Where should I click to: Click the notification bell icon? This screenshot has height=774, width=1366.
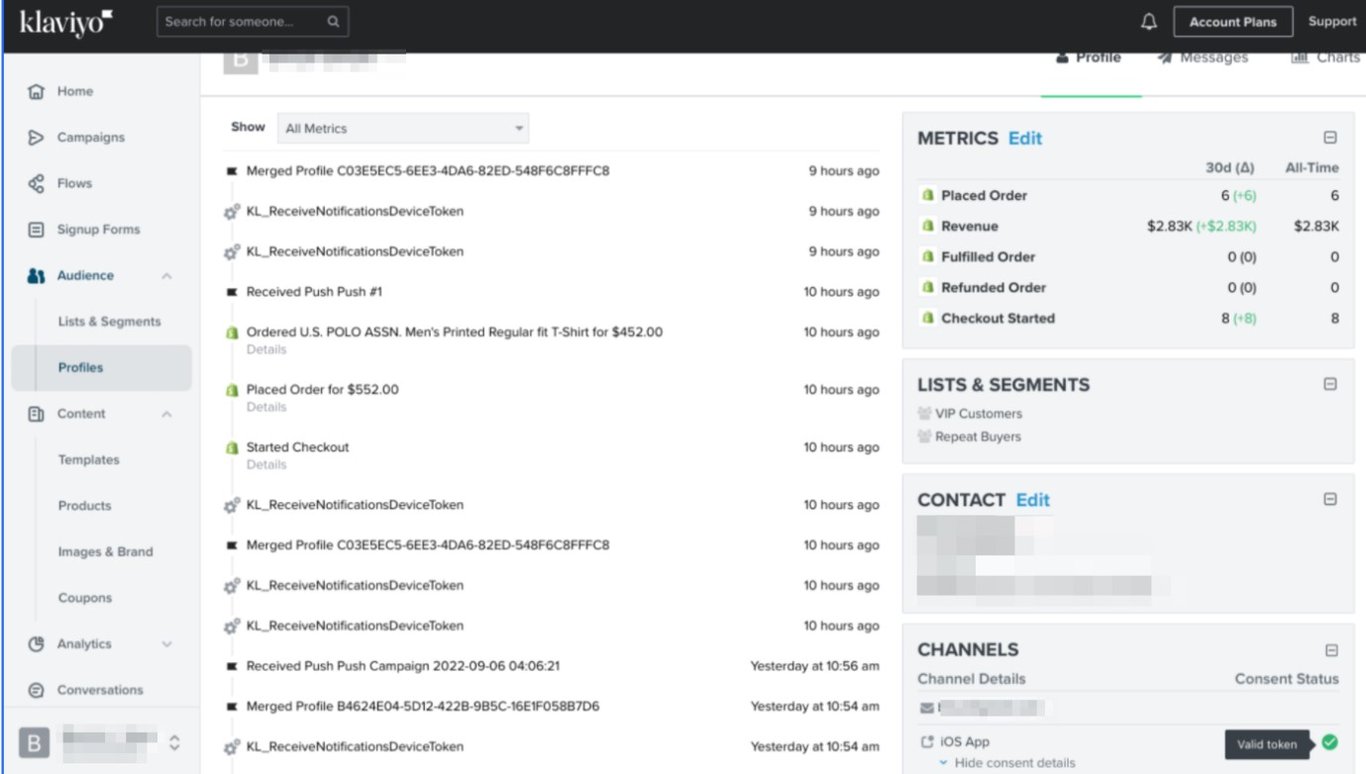pyautogui.click(x=1148, y=21)
